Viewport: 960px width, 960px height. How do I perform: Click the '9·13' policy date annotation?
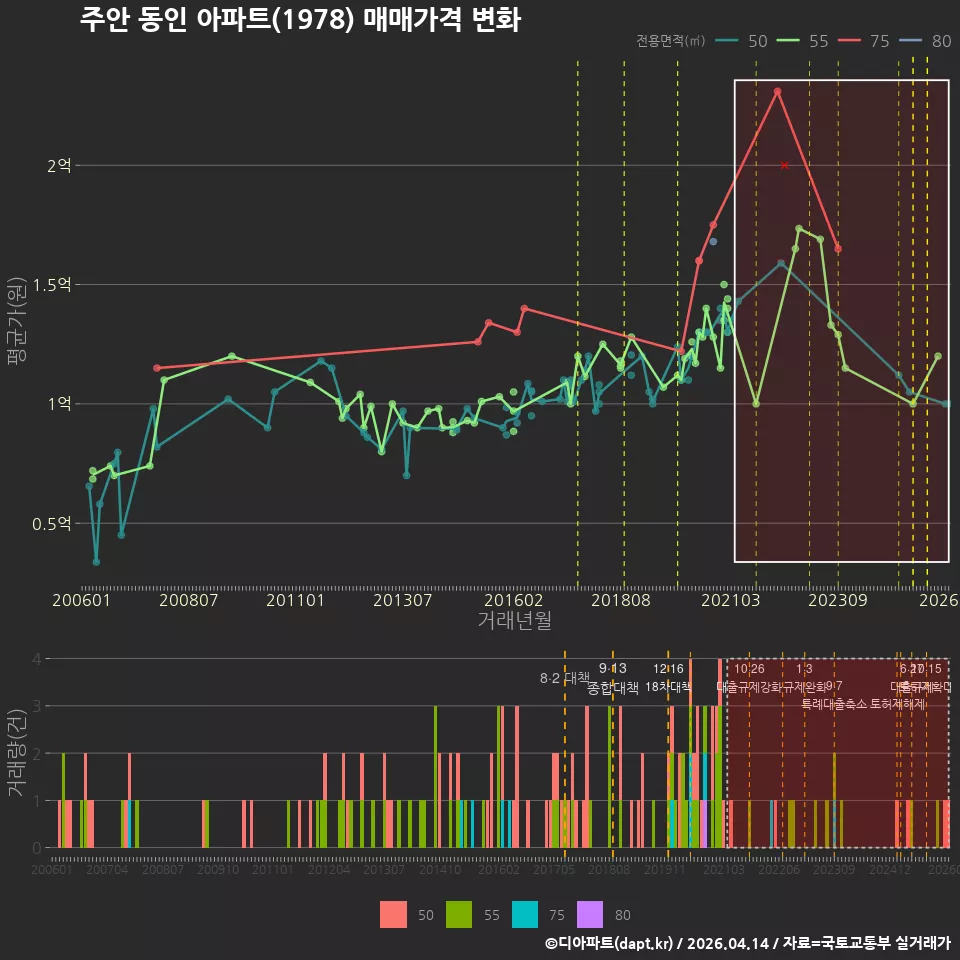(x=612, y=668)
